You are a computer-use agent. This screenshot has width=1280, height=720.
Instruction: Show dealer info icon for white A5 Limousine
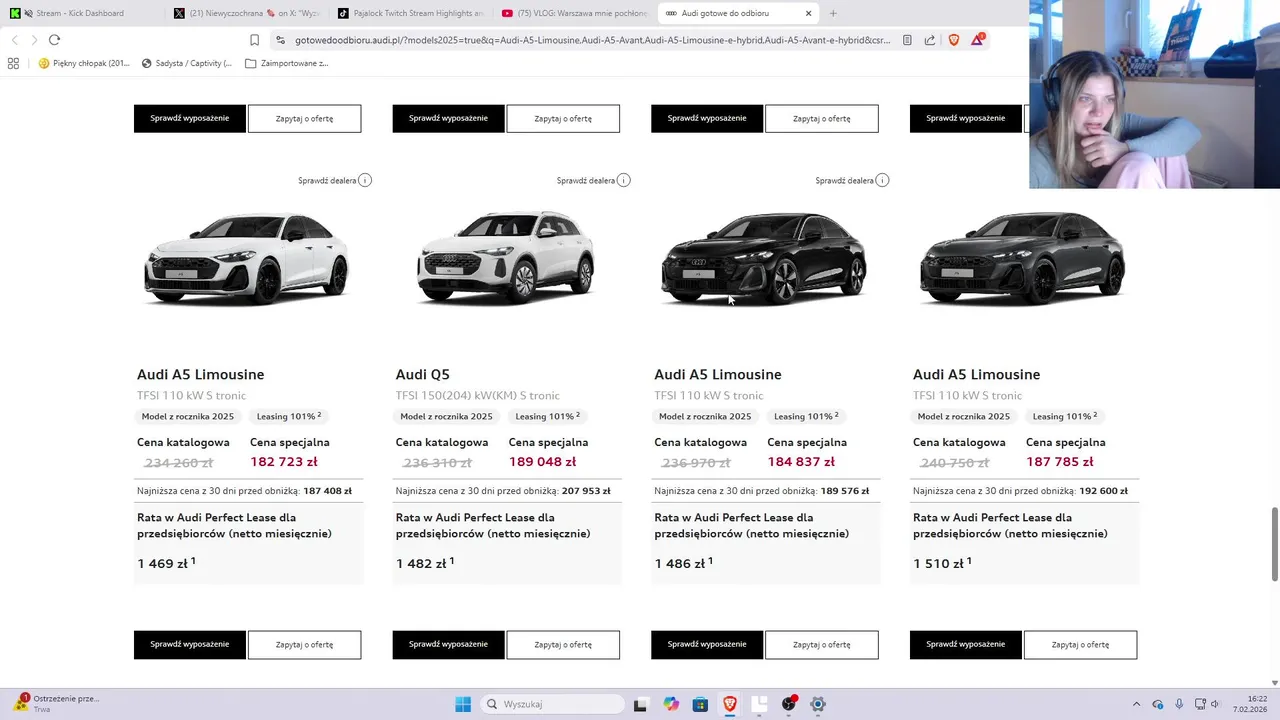pyautogui.click(x=365, y=180)
